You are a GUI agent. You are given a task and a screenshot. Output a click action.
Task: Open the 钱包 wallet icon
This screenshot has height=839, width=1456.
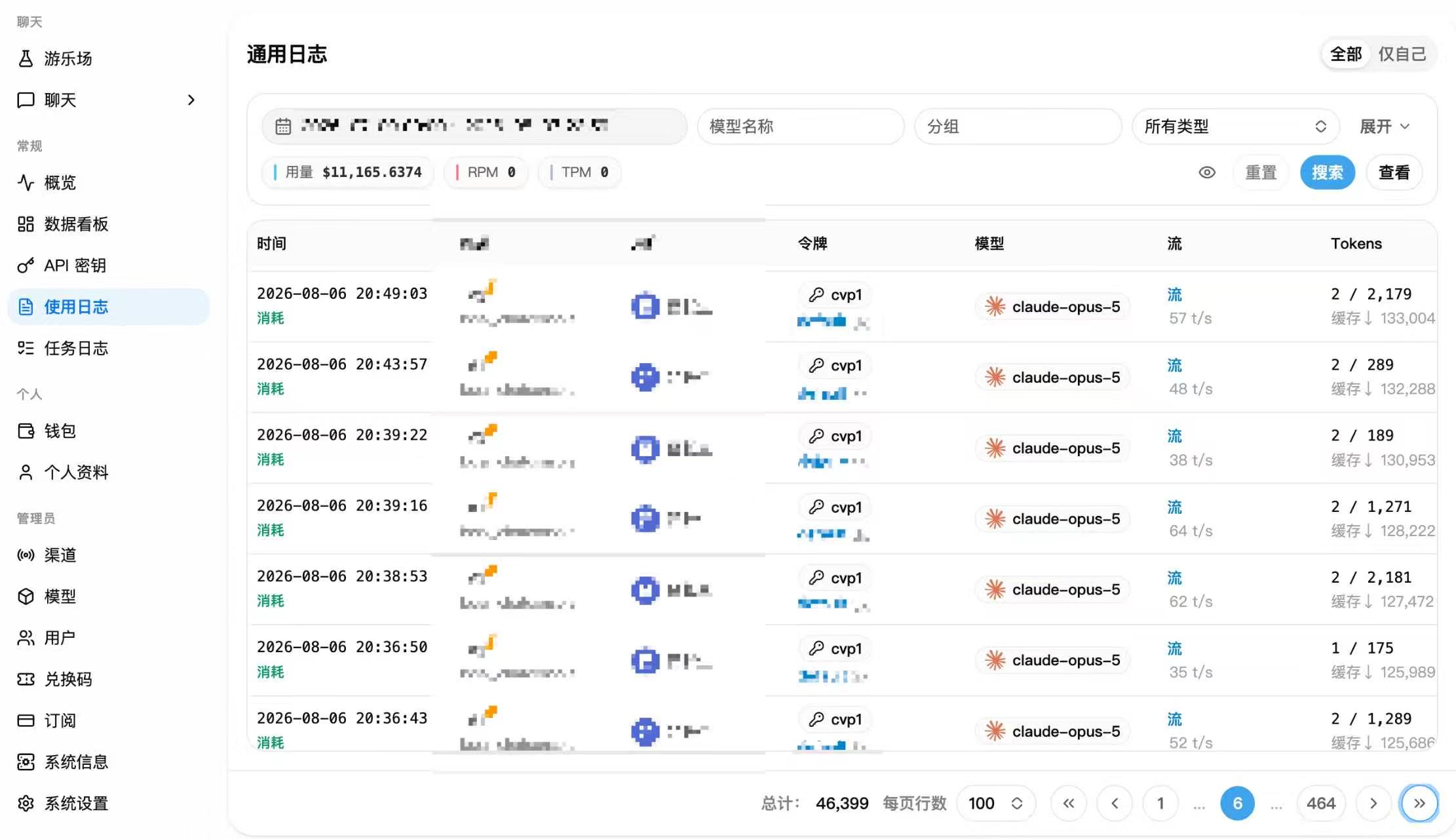click(x=26, y=431)
